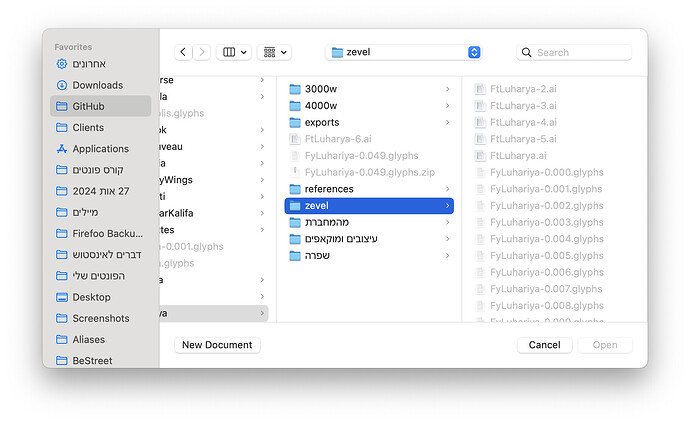Screen dimensions: 690x423
Task: Click the Applications icon in sidebar
Action: 62,149
